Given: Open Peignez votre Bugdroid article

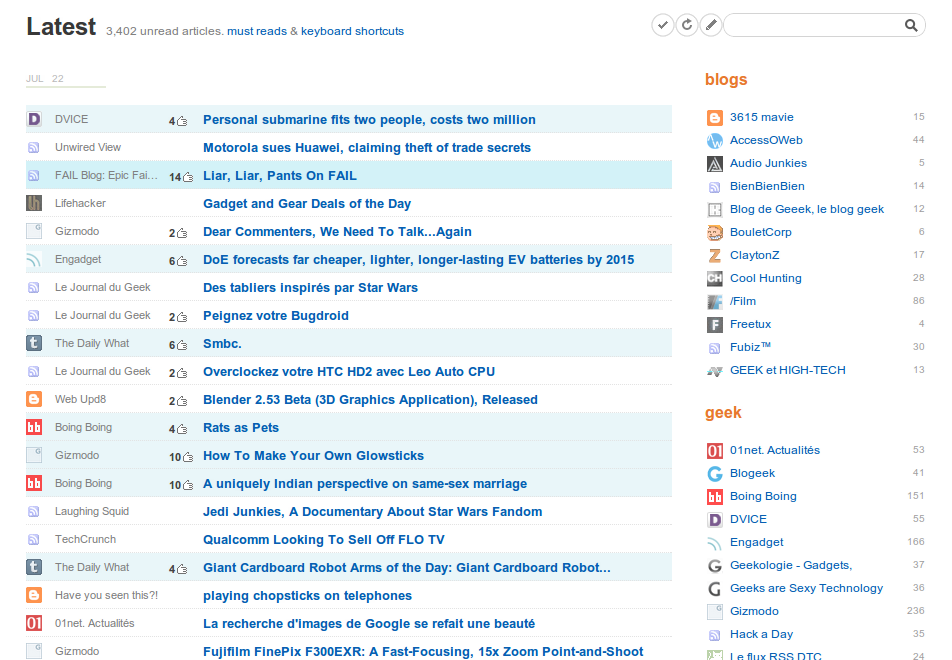Looking at the screenshot, I should point(276,315).
